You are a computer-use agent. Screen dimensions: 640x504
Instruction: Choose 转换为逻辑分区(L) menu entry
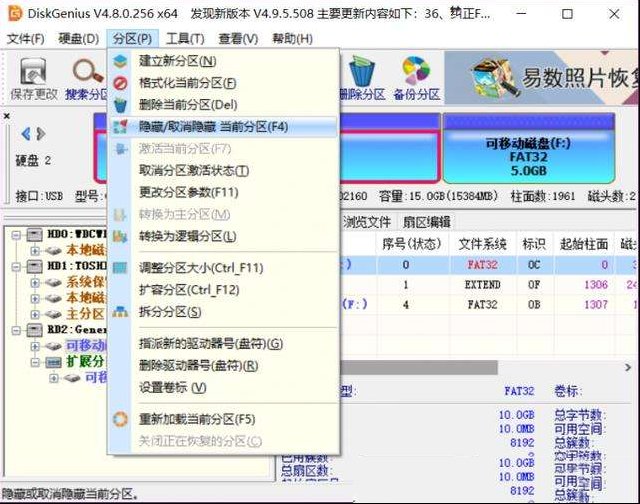[x=223, y=236]
